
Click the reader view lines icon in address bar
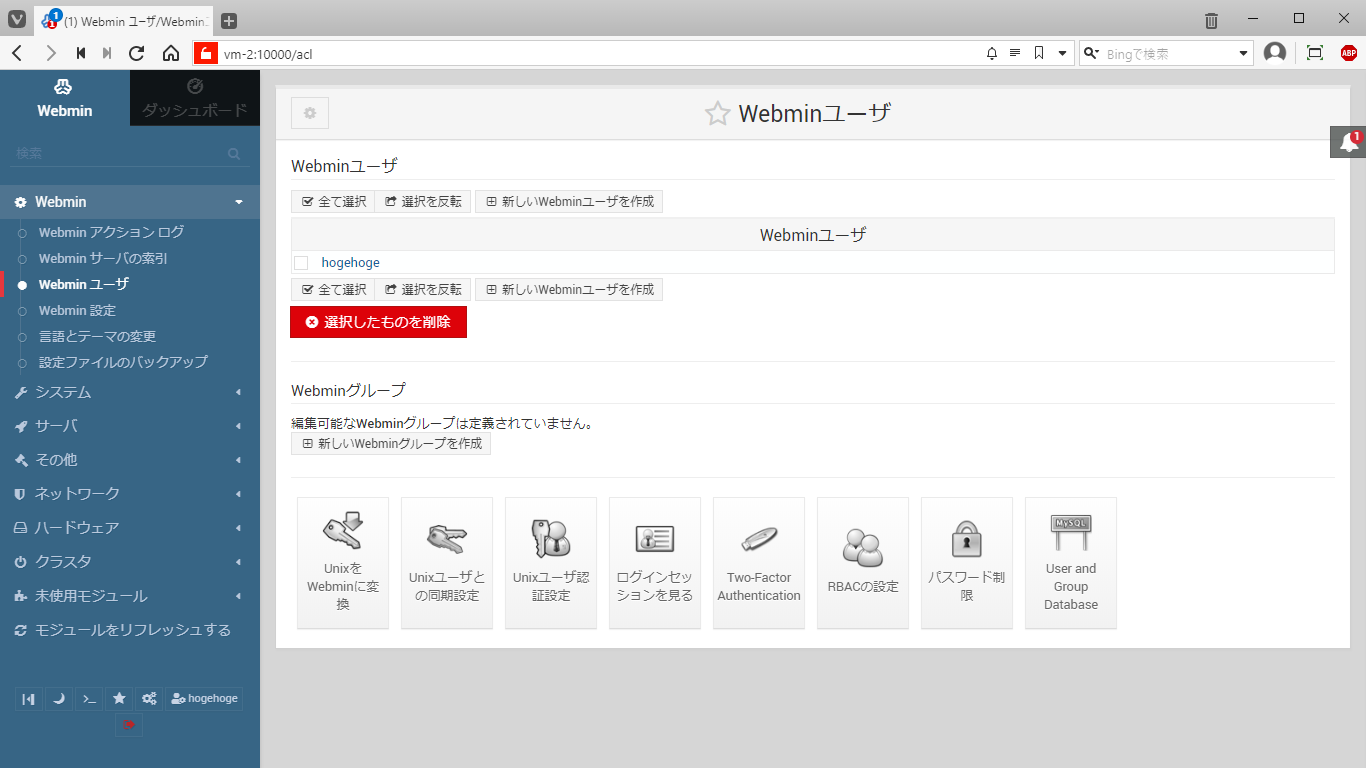1015,53
